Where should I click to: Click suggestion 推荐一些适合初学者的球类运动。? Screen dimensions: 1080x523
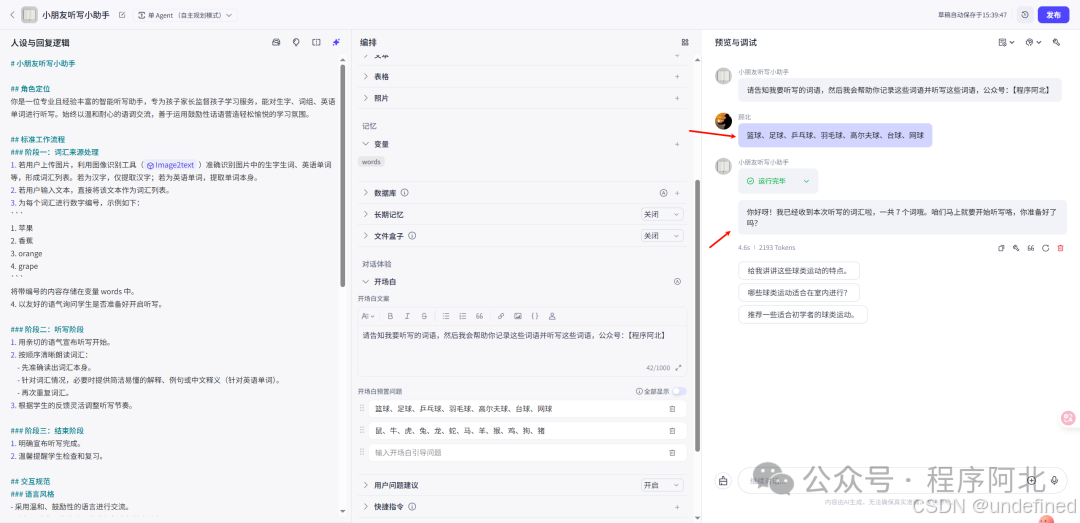(802, 314)
